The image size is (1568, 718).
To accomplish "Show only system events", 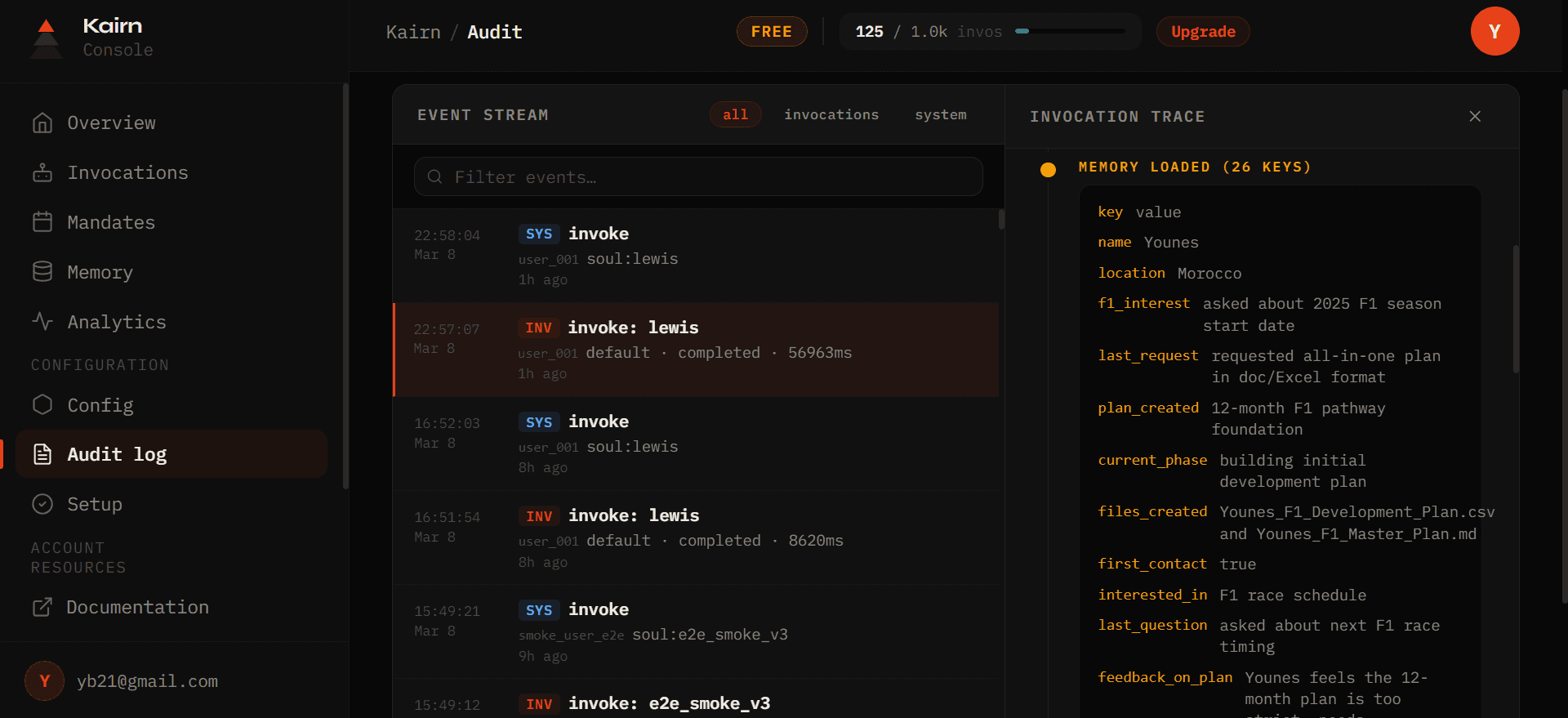I will 940,114.
